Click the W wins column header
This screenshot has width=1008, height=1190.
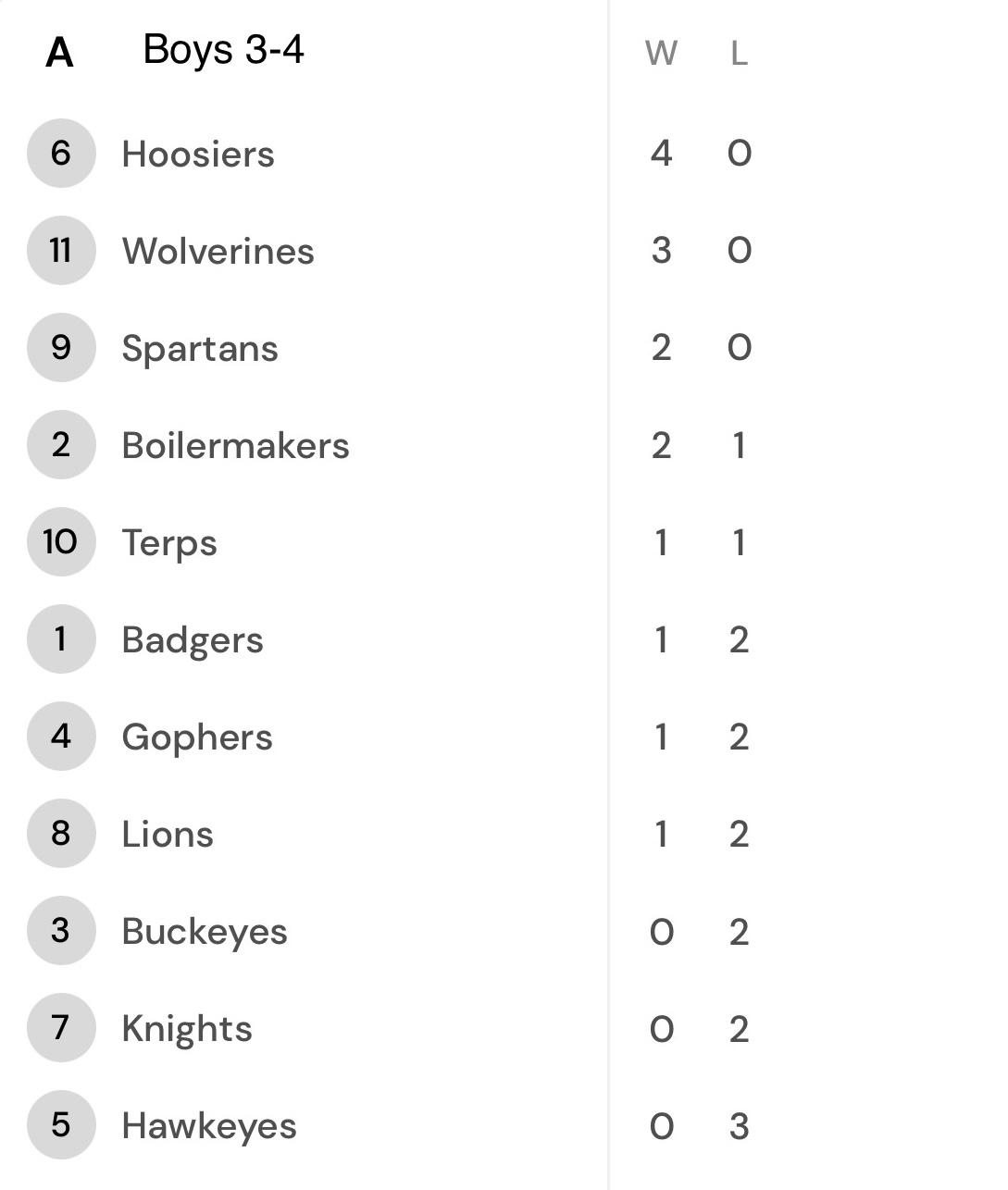661,54
